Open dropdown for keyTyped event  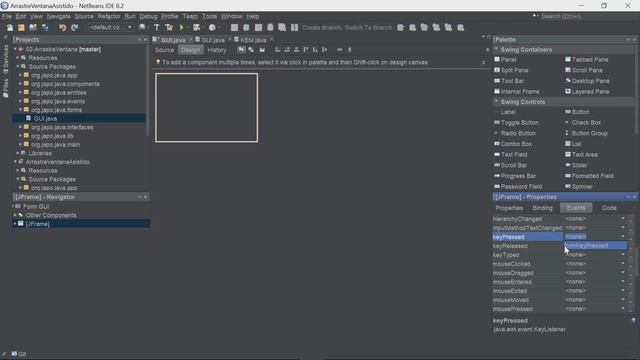click(x=623, y=255)
